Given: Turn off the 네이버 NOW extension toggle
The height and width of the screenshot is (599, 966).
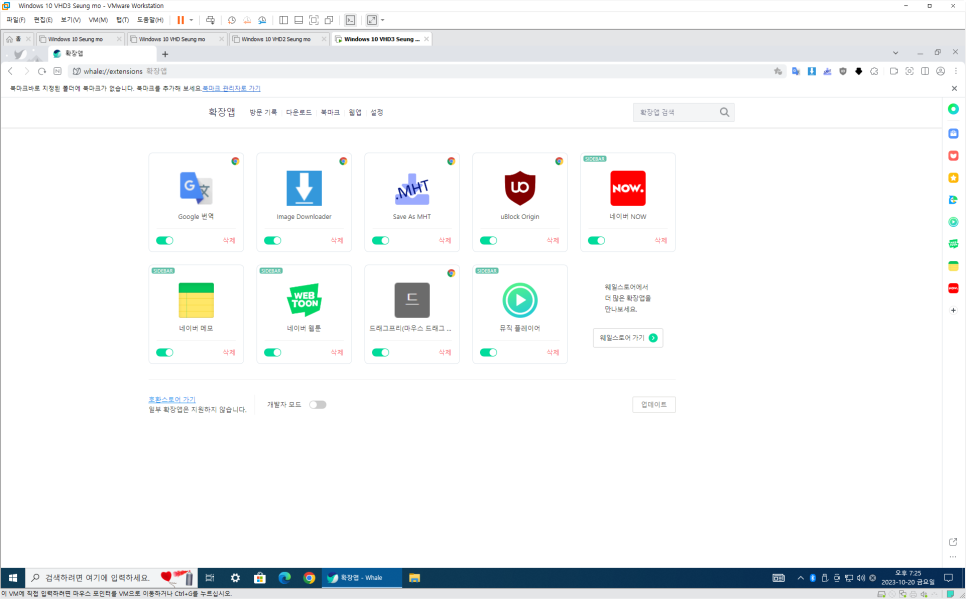Looking at the screenshot, I should 596,240.
